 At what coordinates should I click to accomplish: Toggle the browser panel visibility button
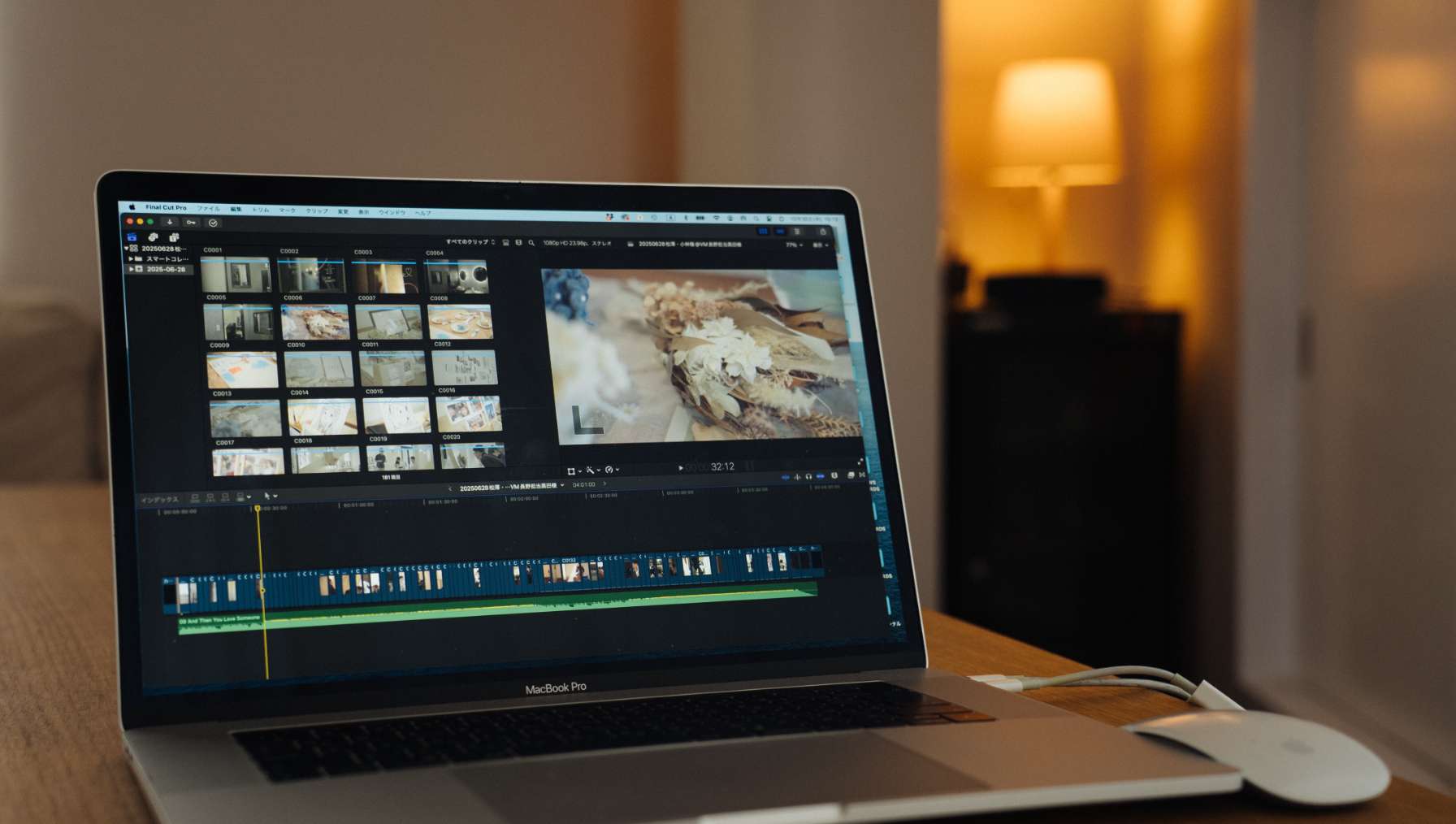click(x=762, y=232)
